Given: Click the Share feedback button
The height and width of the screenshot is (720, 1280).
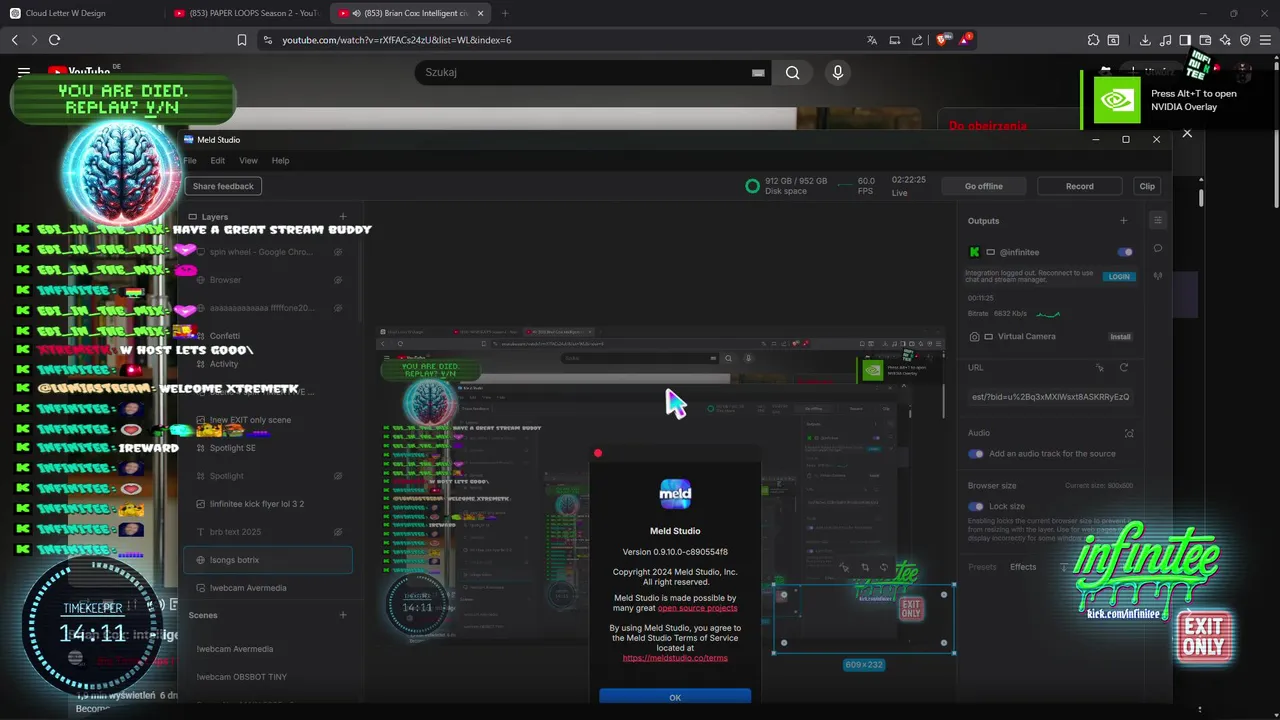Looking at the screenshot, I should 223,186.
